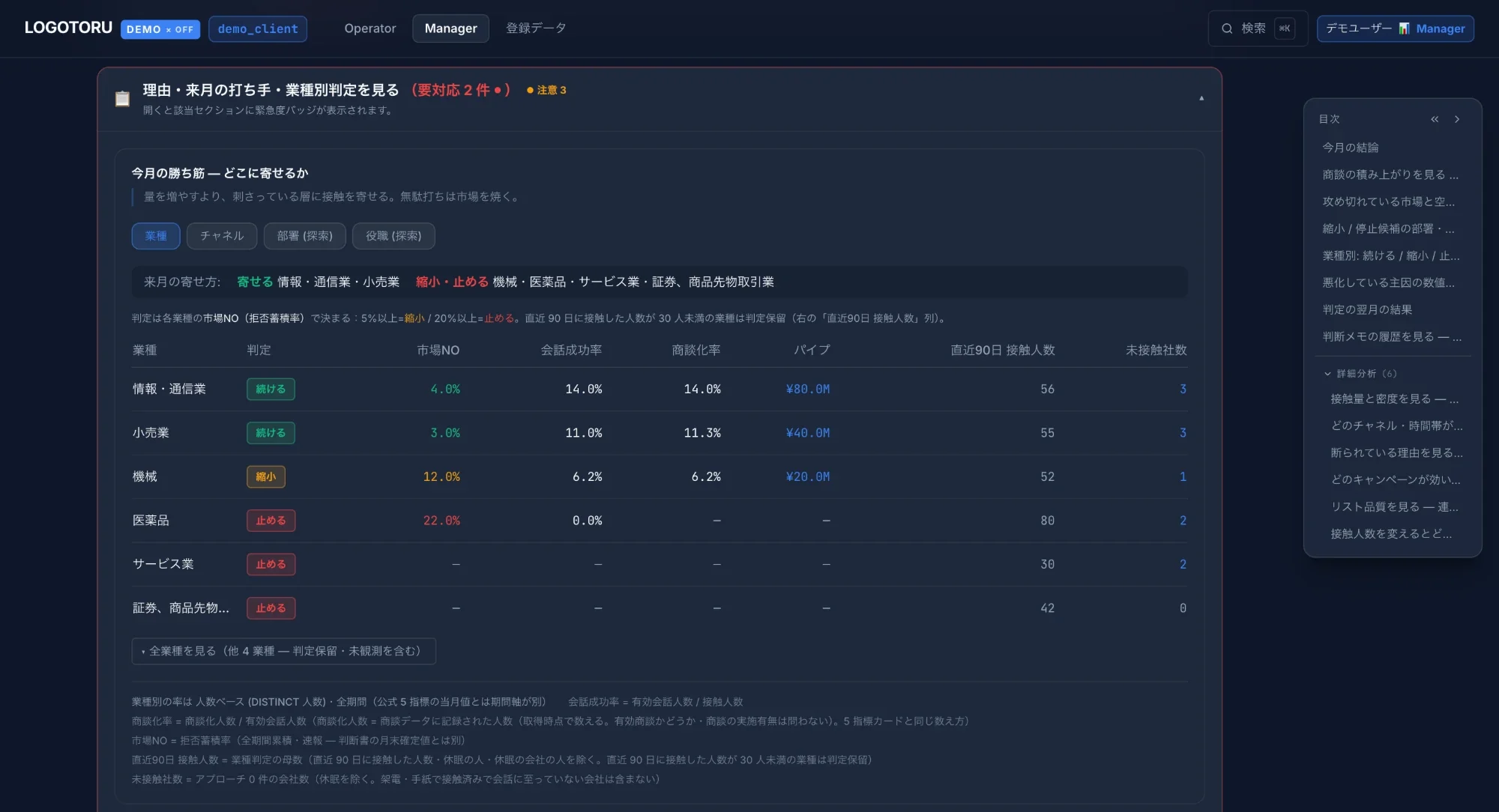Click the 商談化率 column header
The height and width of the screenshot is (812, 1499).
click(696, 350)
